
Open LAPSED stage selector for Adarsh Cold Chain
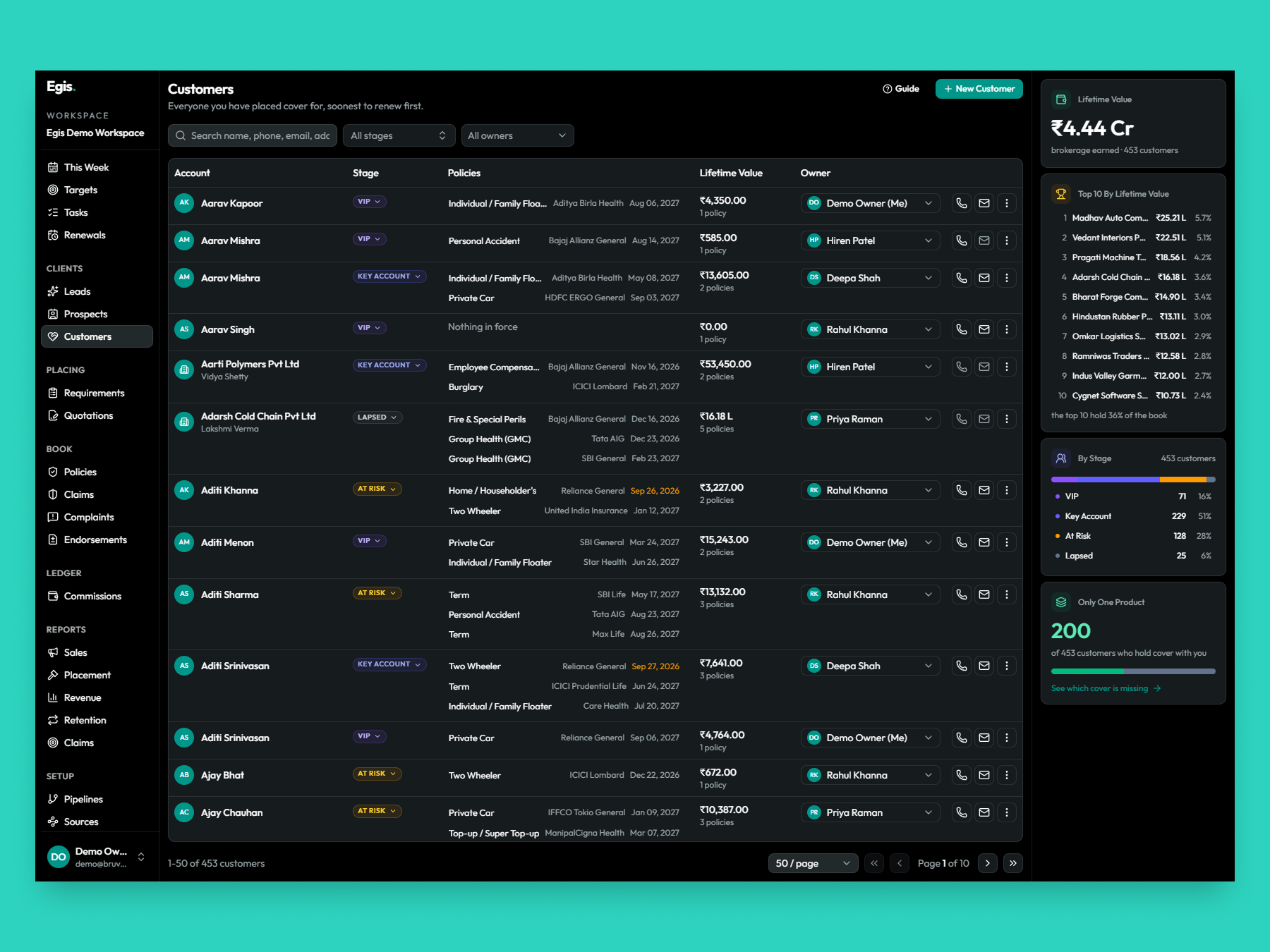(x=377, y=417)
